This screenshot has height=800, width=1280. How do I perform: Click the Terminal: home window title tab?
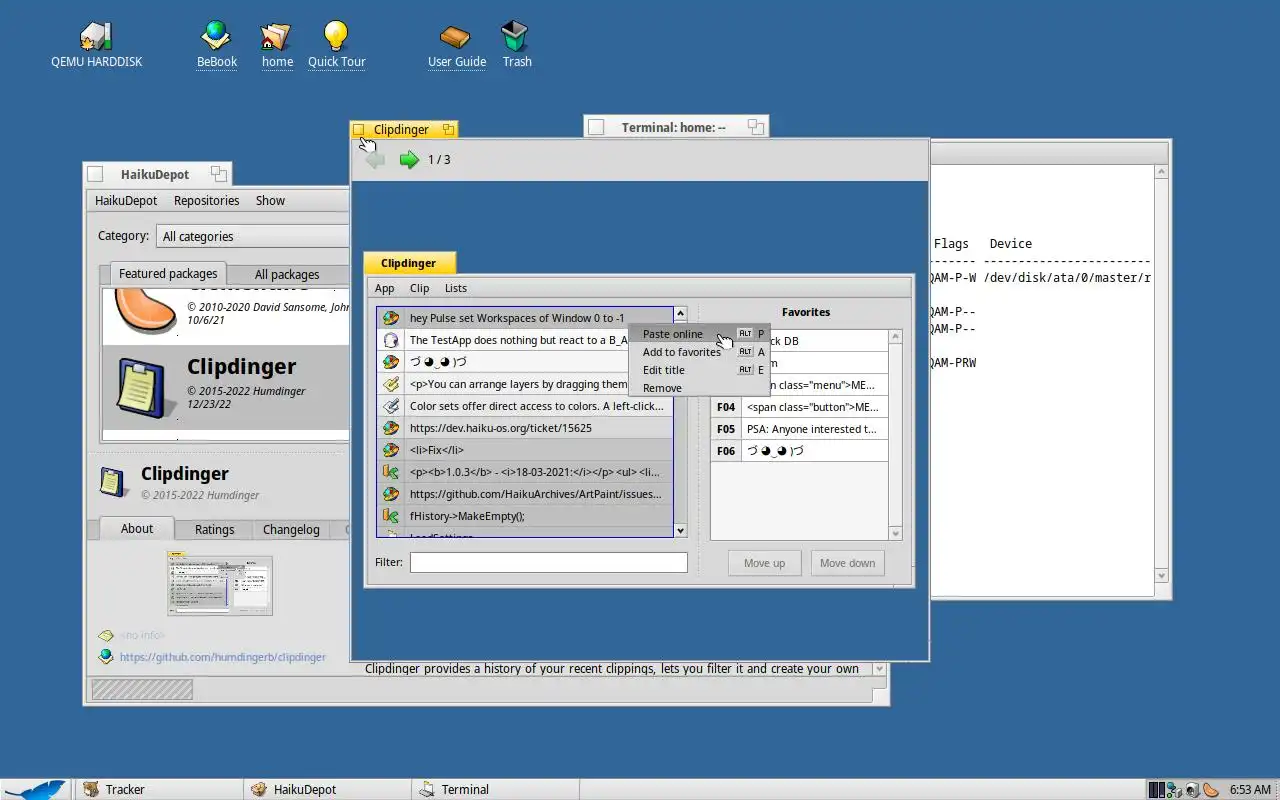point(674,127)
